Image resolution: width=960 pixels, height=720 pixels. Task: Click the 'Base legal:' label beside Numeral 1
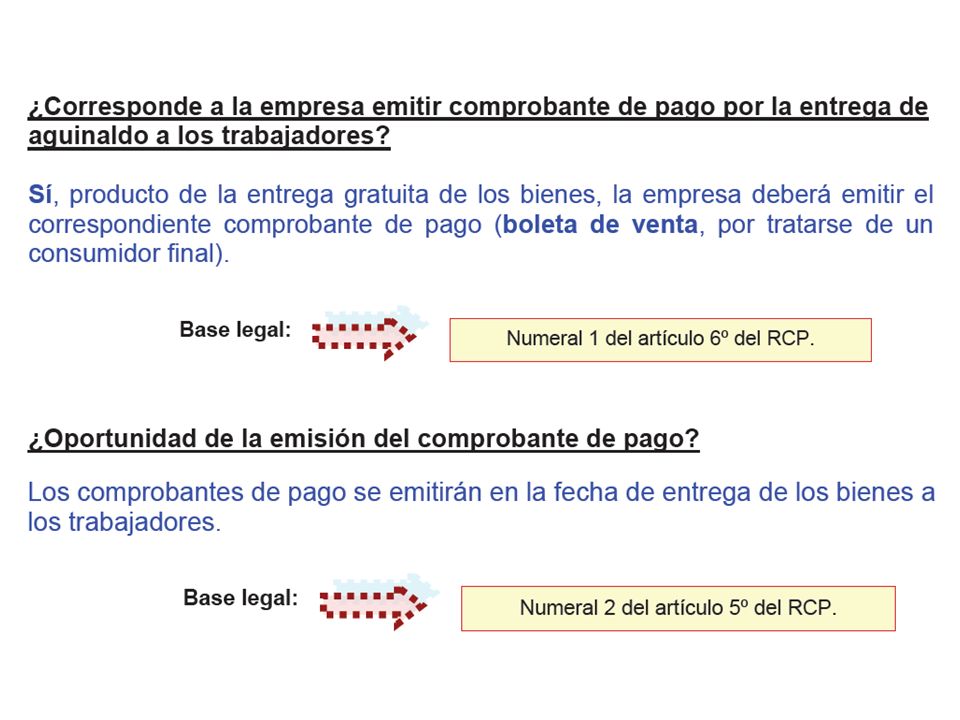point(235,330)
